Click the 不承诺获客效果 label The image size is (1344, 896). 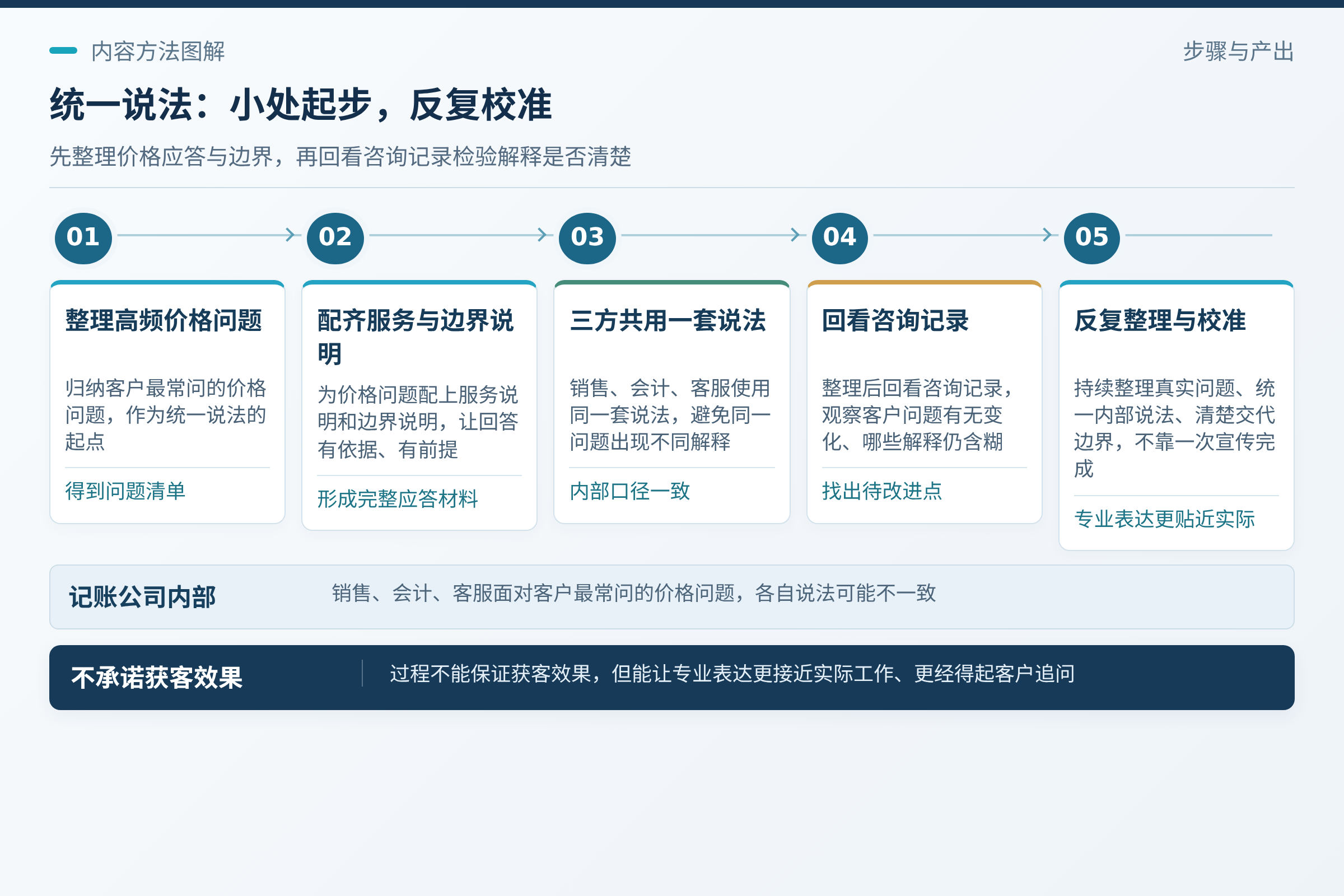pyautogui.click(x=157, y=678)
